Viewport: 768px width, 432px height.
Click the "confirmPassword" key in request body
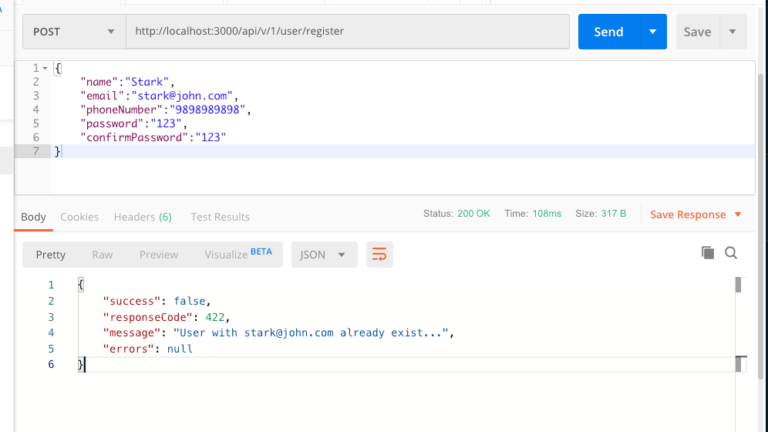pos(134,138)
